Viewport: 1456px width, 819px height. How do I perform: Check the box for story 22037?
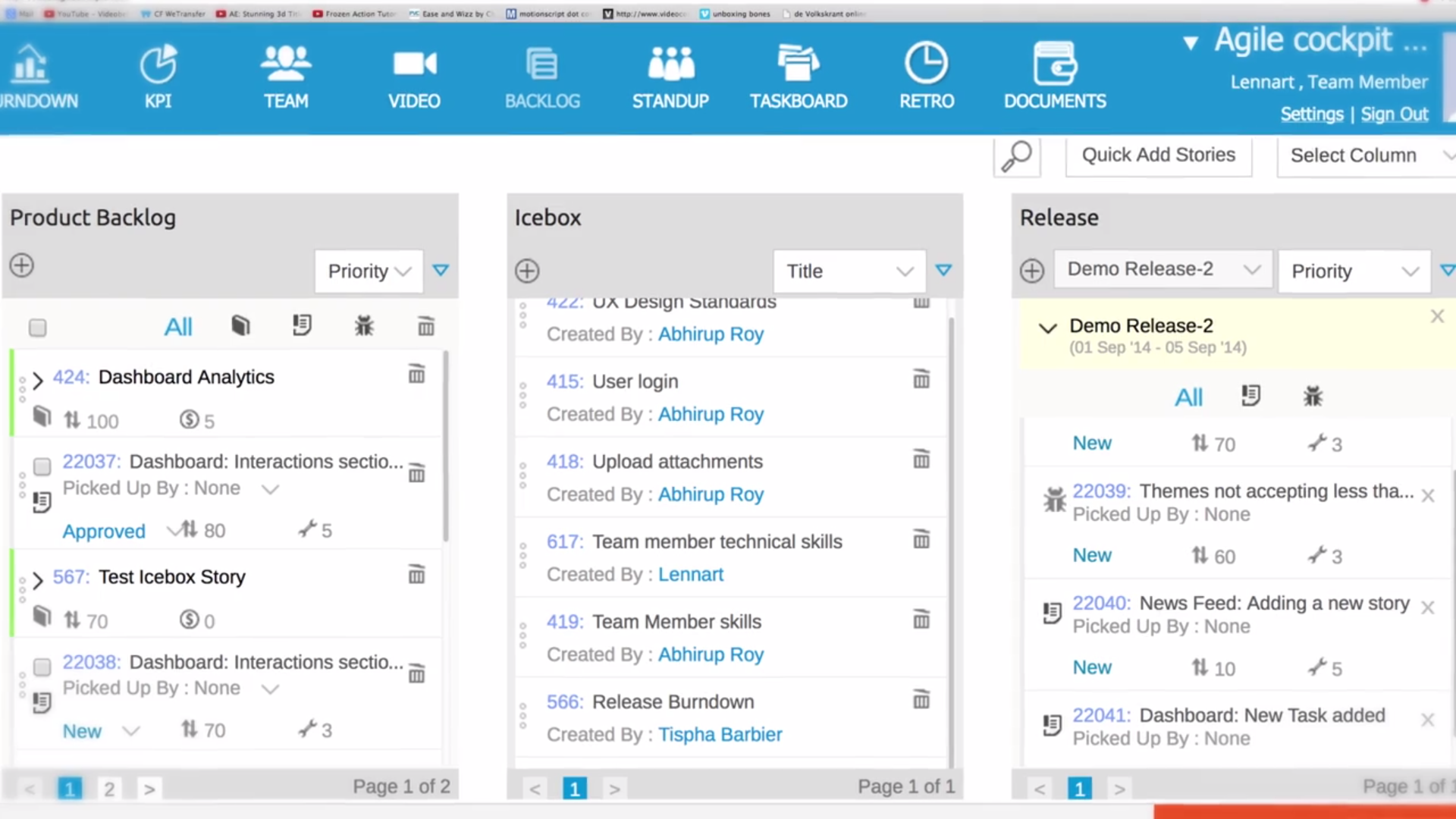42,466
